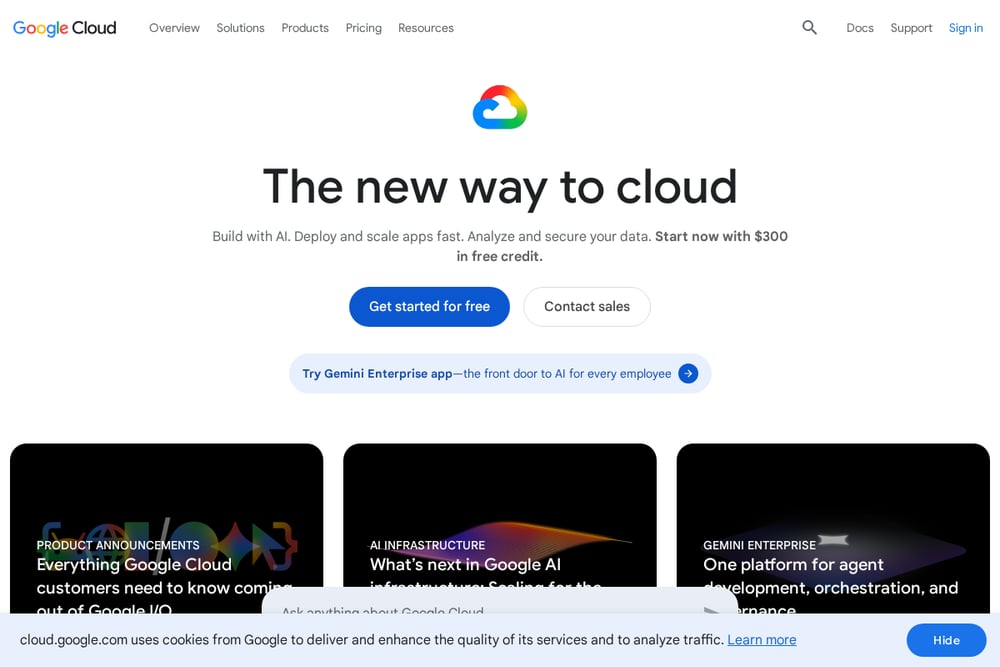
Task: Open Try Gemini Enterprise app banner
Action: click(x=500, y=374)
